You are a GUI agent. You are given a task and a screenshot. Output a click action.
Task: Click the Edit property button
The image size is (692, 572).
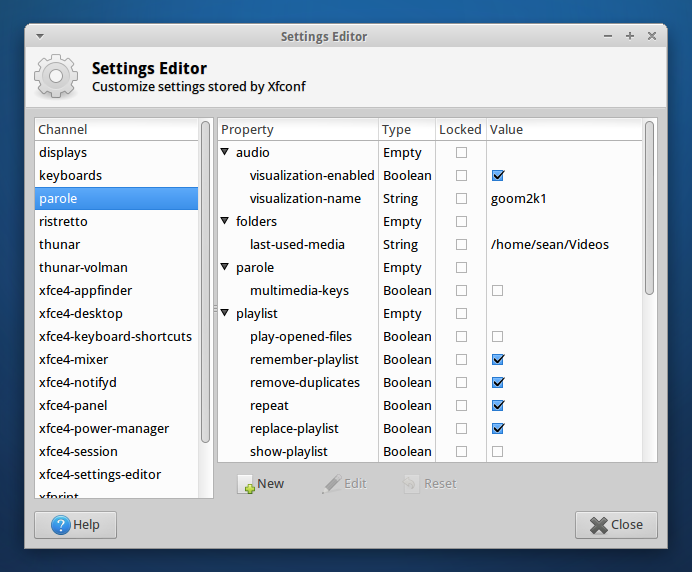(x=345, y=484)
